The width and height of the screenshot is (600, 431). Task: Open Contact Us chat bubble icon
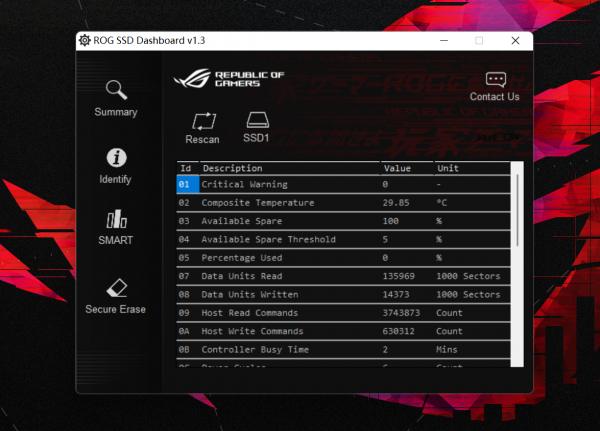tap(496, 80)
